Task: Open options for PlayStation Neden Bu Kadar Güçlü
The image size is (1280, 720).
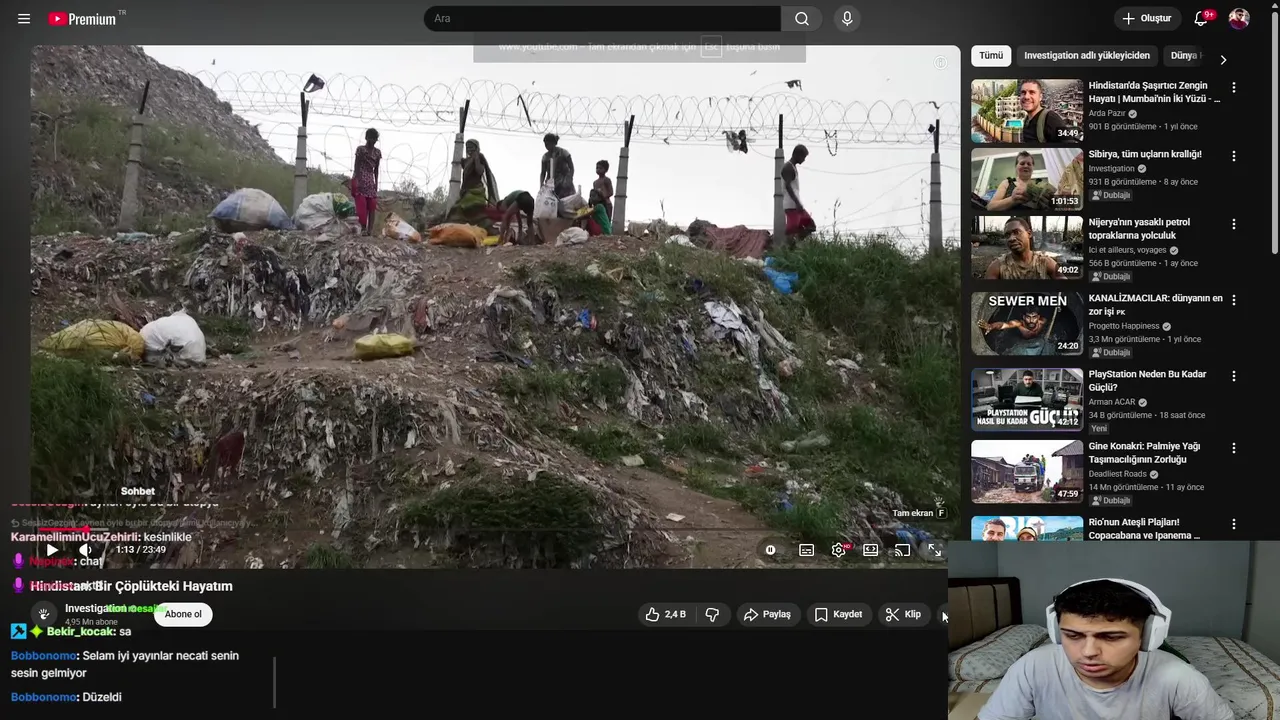Action: point(1234,376)
